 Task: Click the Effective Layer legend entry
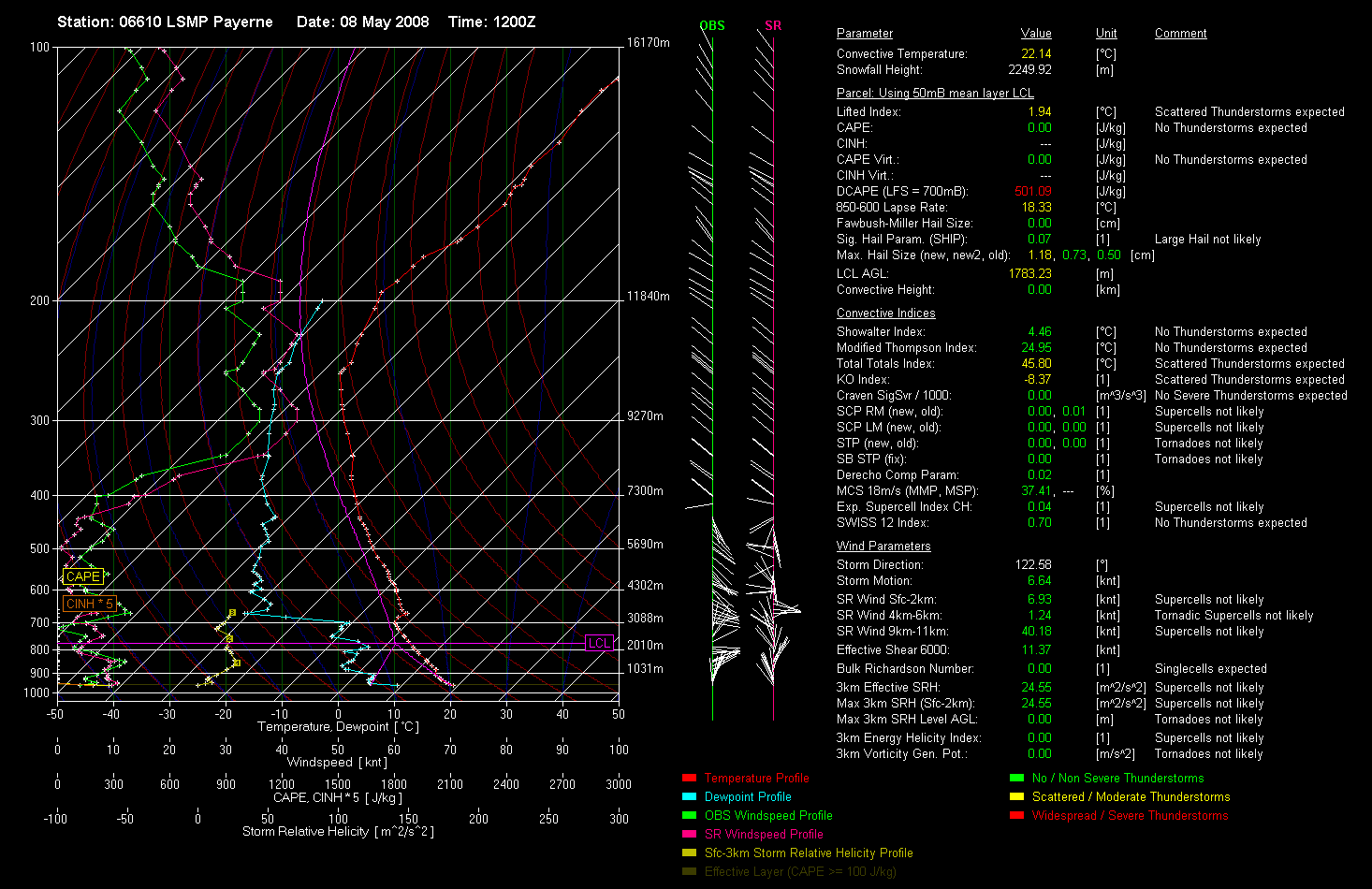799,871
